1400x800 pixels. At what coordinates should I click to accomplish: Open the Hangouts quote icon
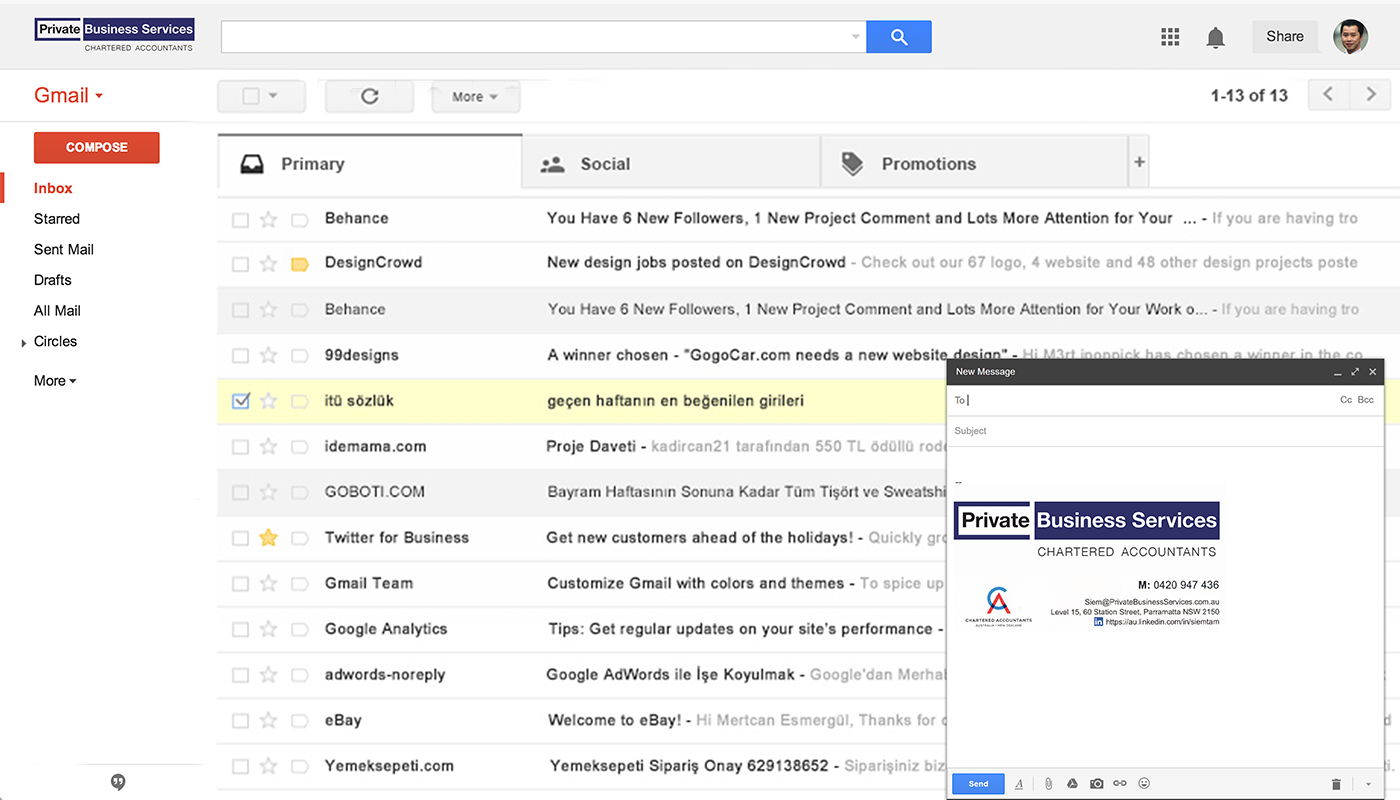tap(118, 782)
